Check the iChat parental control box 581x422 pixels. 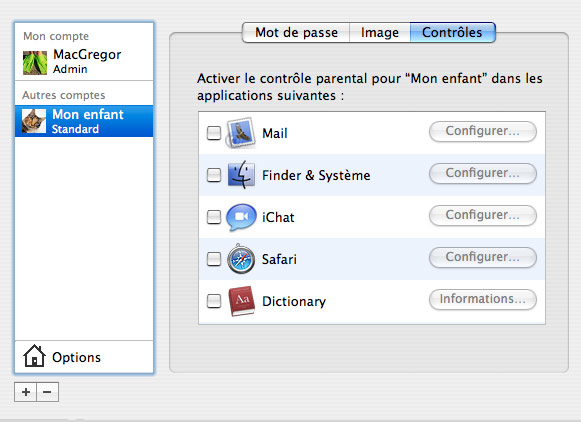(214, 217)
